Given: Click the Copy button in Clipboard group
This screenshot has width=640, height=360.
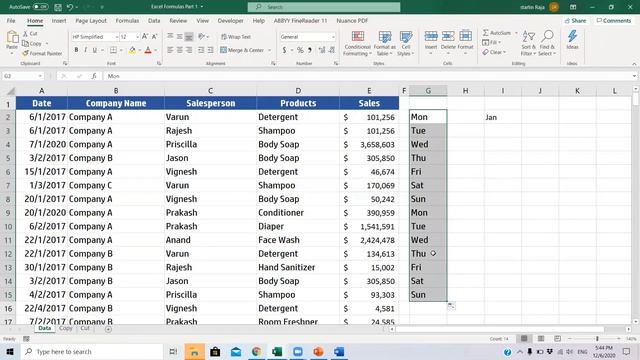Looking at the screenshot, I should [32, 43].
